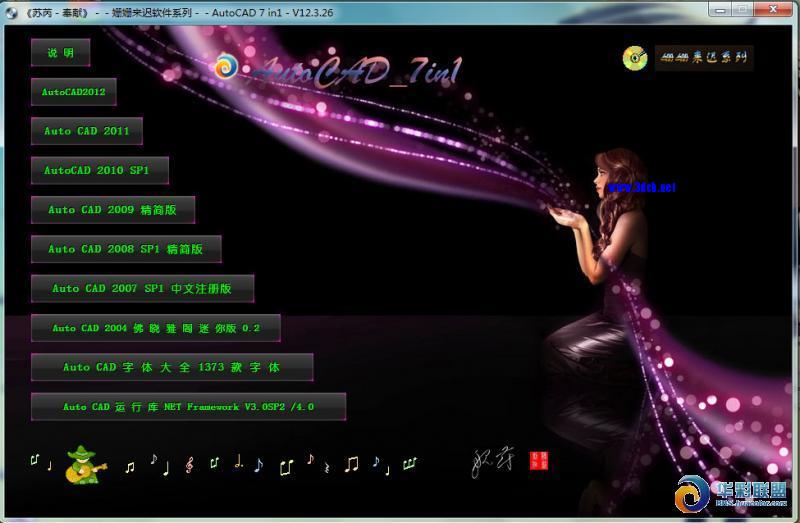
Task: Open the 华彩联盟 logo in corner
Action: click(731, 493)
